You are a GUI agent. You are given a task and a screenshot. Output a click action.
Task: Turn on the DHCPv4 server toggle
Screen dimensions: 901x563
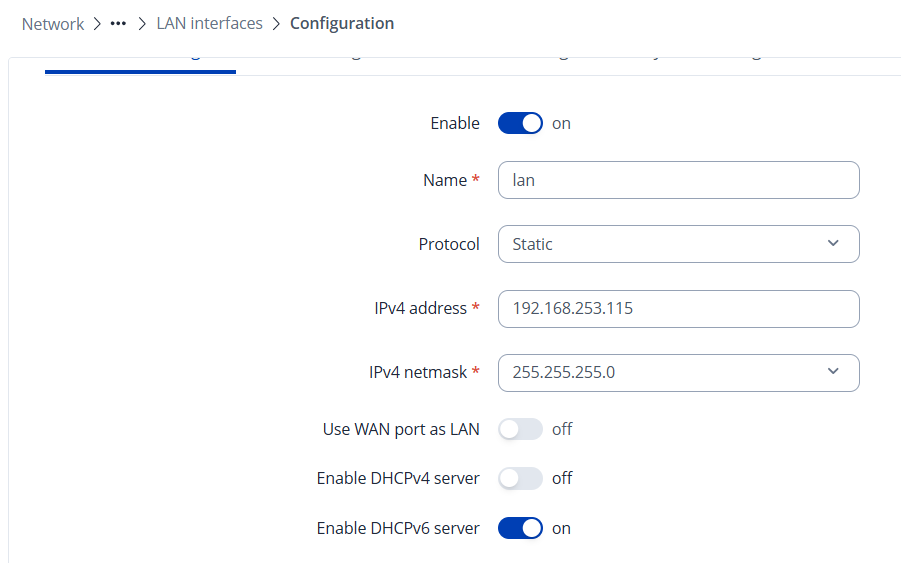pos(520,478)
